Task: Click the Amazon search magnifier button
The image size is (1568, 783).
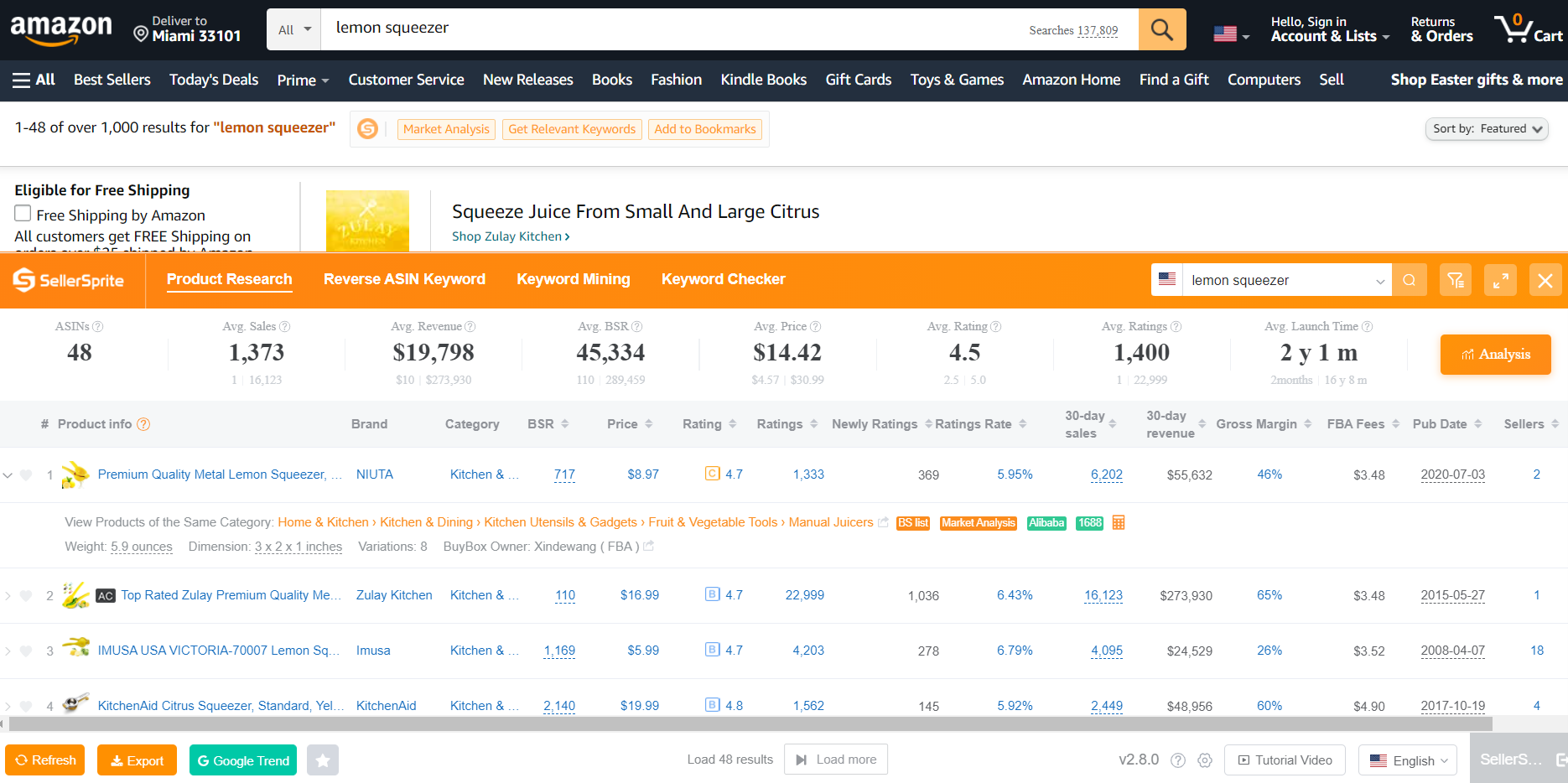Action: [1162, 29]
